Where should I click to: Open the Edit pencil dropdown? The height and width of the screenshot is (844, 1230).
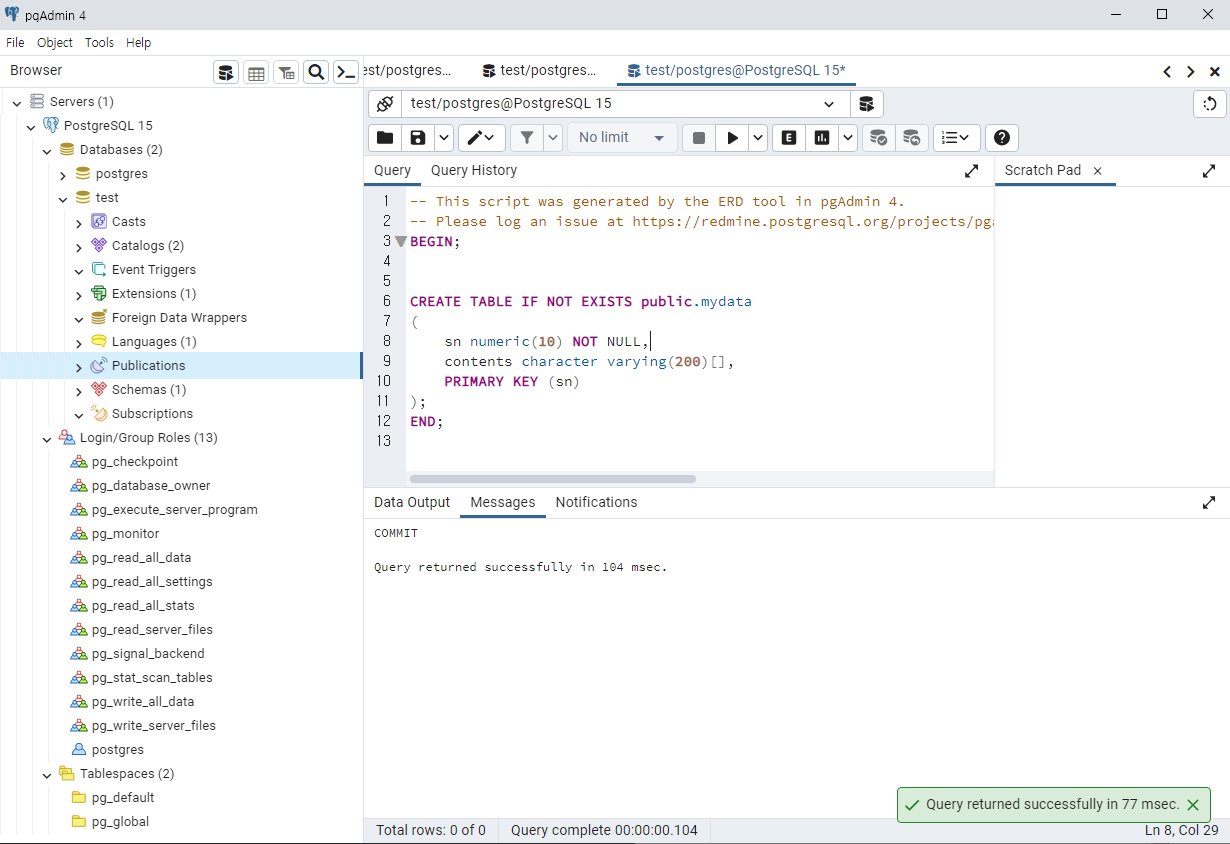(x=482, y=138)
